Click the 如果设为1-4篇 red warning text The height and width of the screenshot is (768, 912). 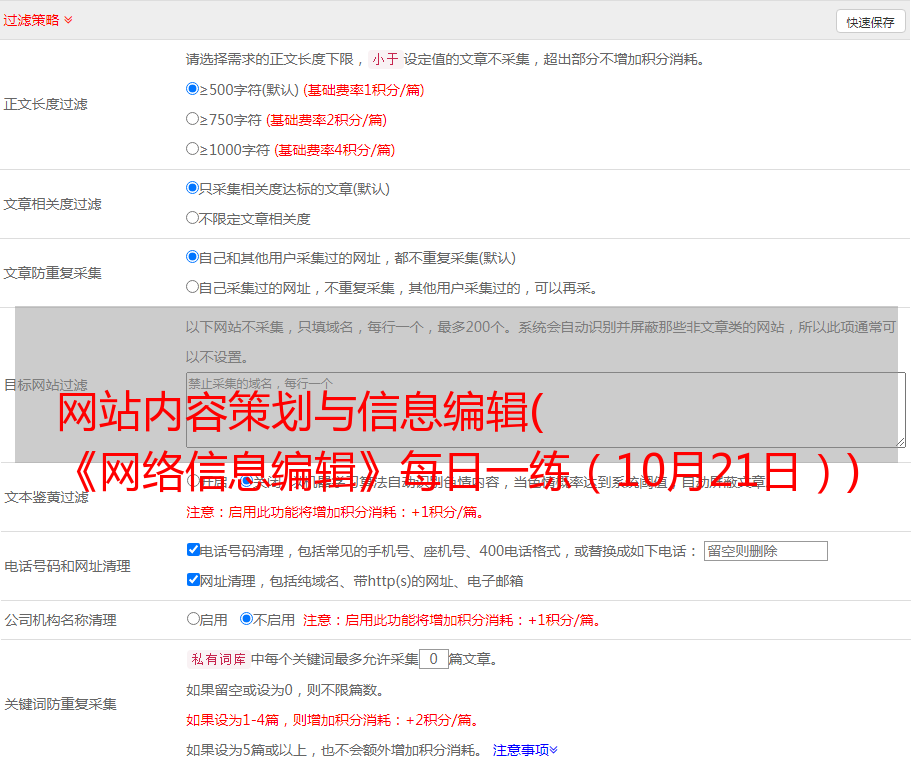pyautogui.click(x=333, y=720)
